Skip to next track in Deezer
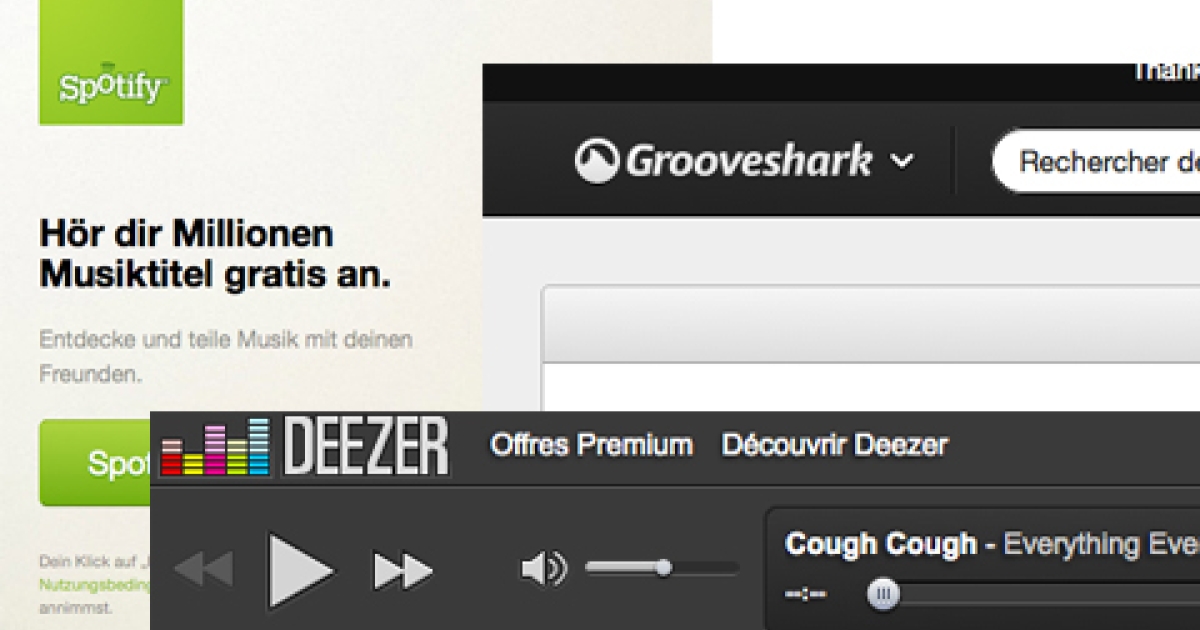The height and width of the screenshot is (630, 1200). pyautogui.click(x=403, y=571)
